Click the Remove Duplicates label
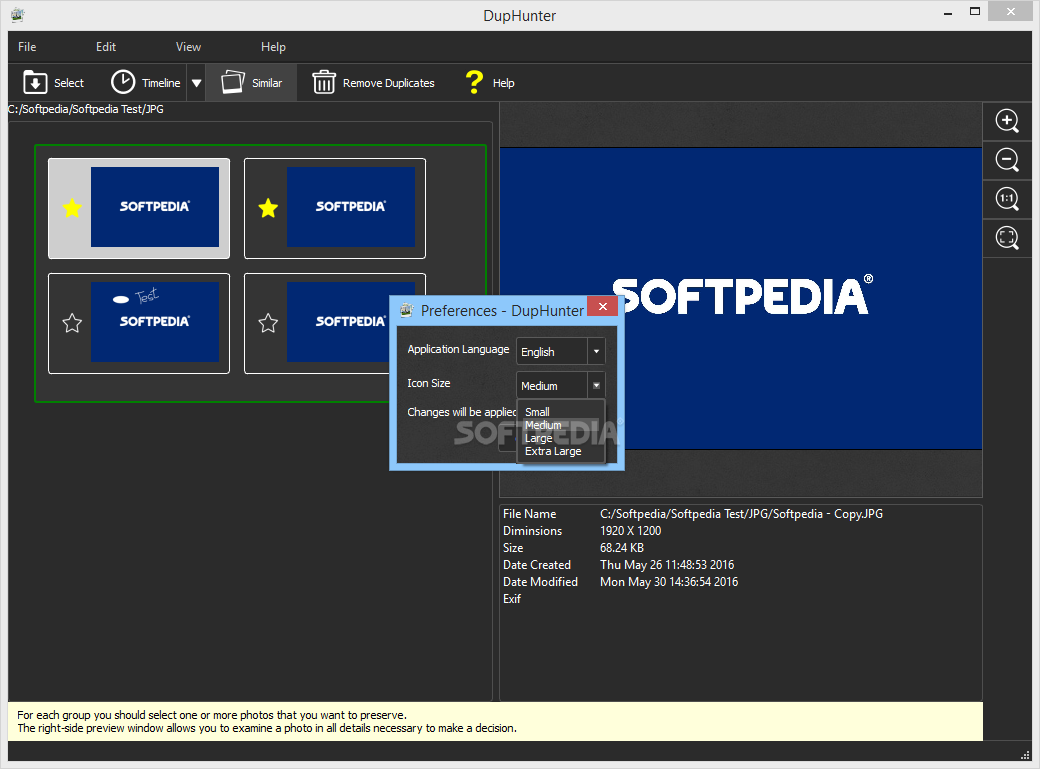1040x769 pixels. [389, 83]
